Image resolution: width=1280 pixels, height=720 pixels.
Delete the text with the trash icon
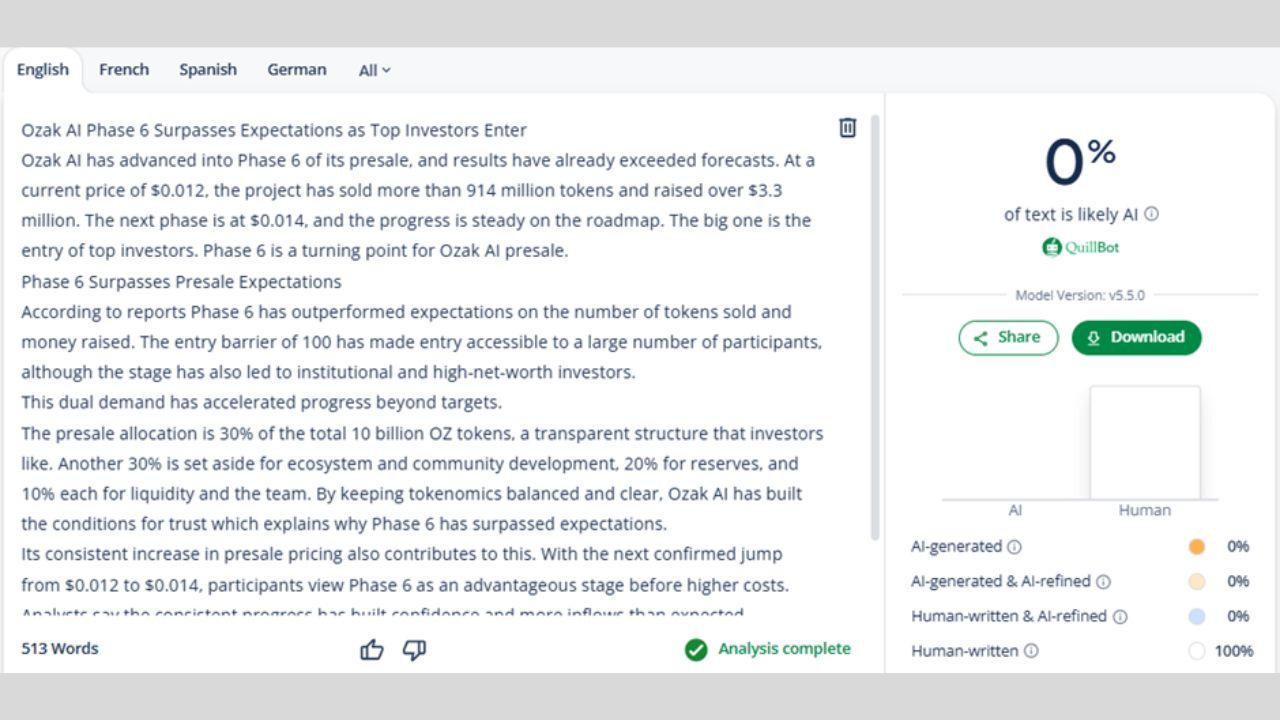847,128
